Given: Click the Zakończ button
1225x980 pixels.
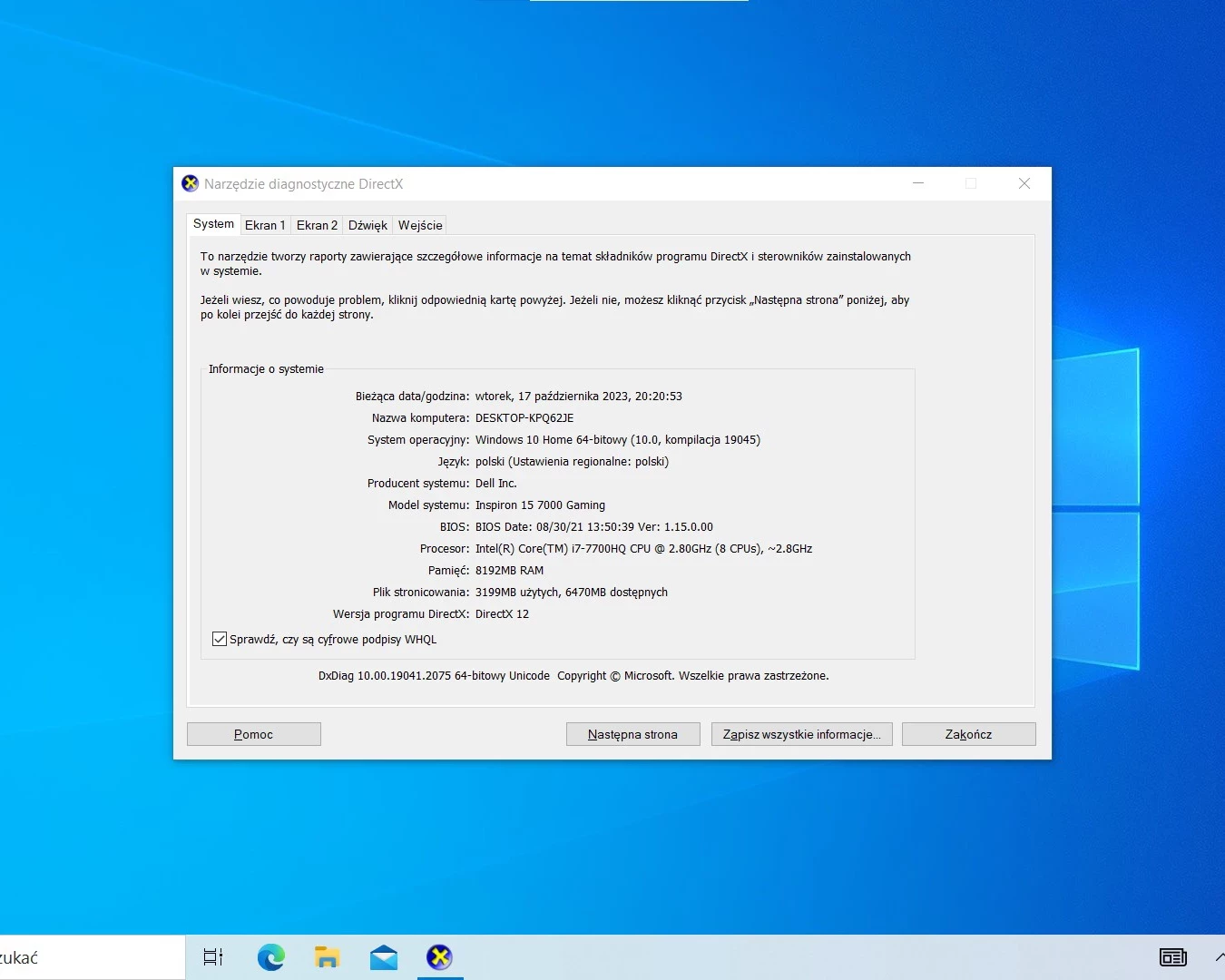Looking at the screenshot, I should coord(969,734).
